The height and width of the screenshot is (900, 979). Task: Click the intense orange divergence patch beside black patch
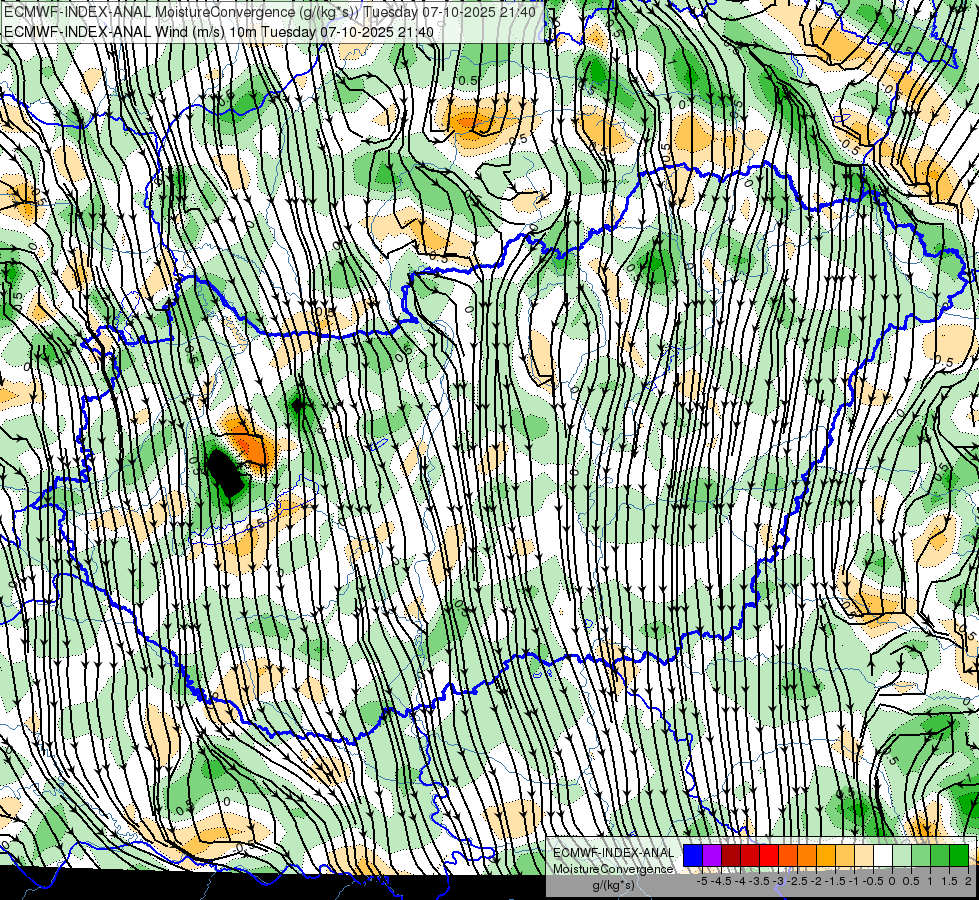click(252, 447)
